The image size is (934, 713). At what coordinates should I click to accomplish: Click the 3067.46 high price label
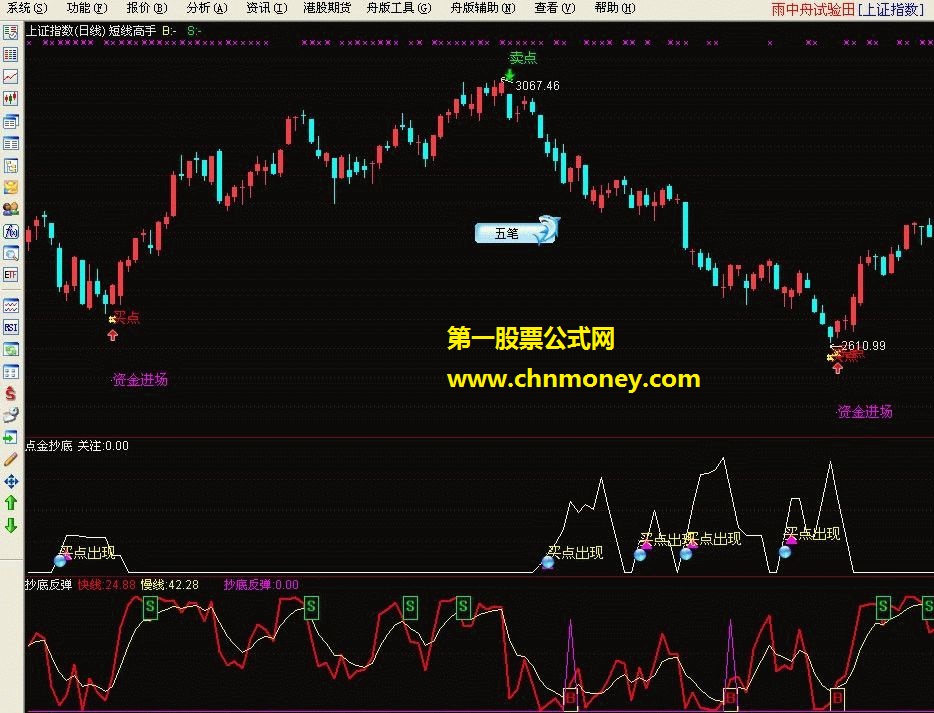[537, 86]
